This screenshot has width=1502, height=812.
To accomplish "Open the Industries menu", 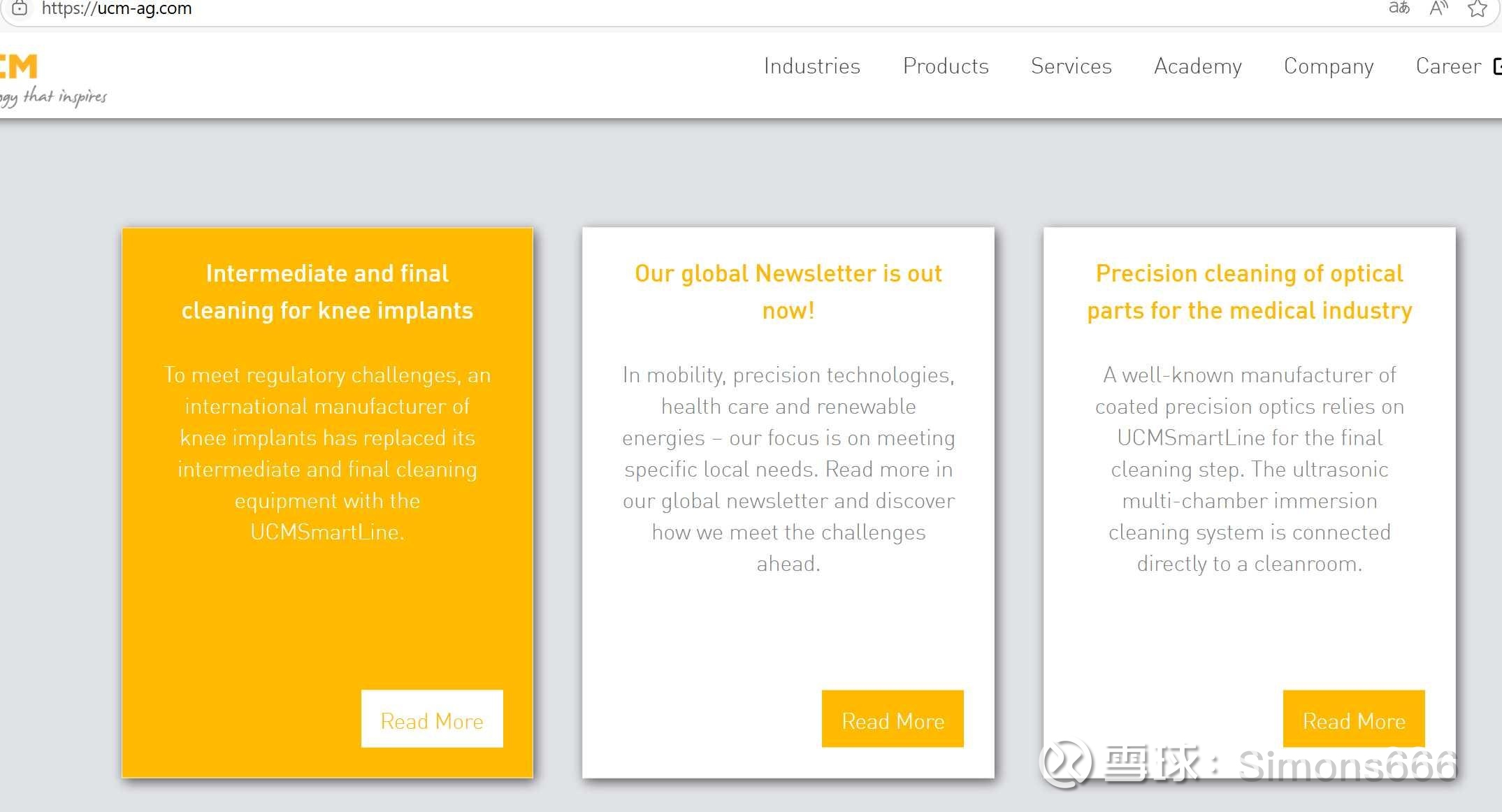I will [811, 66].
